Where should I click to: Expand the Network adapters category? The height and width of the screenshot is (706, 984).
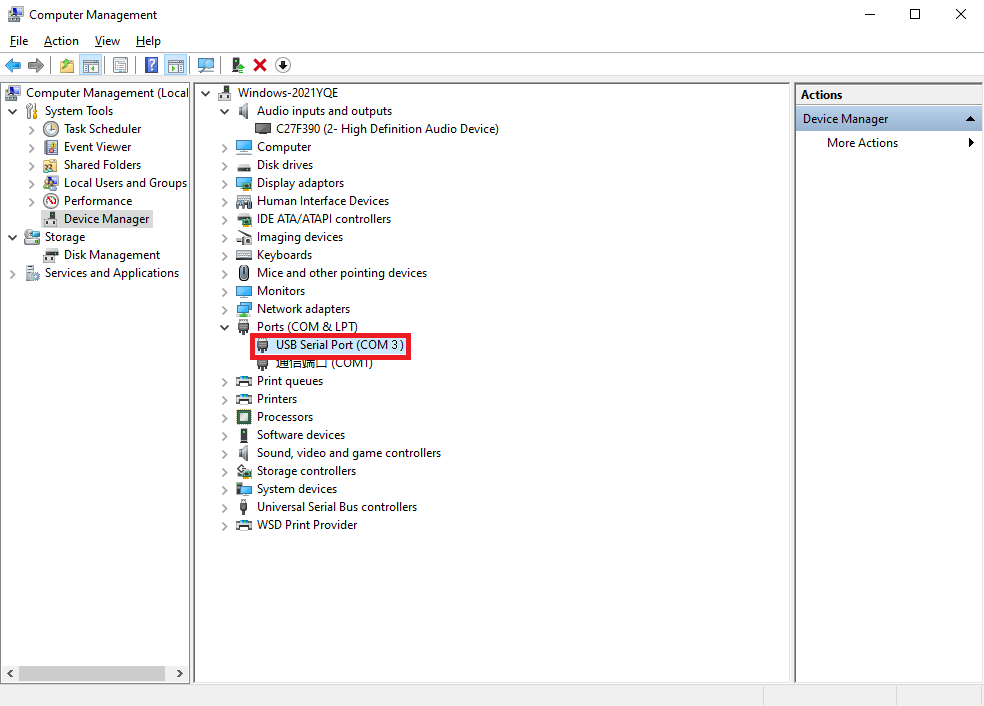pyautogui.click(x=225, y=309)
